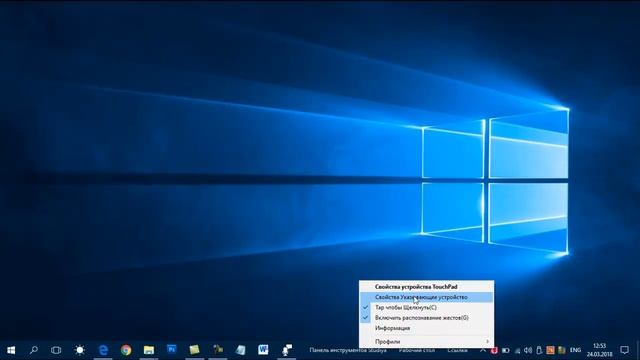Click the sun brightness icon on taskbar

(x=80, y=350)
